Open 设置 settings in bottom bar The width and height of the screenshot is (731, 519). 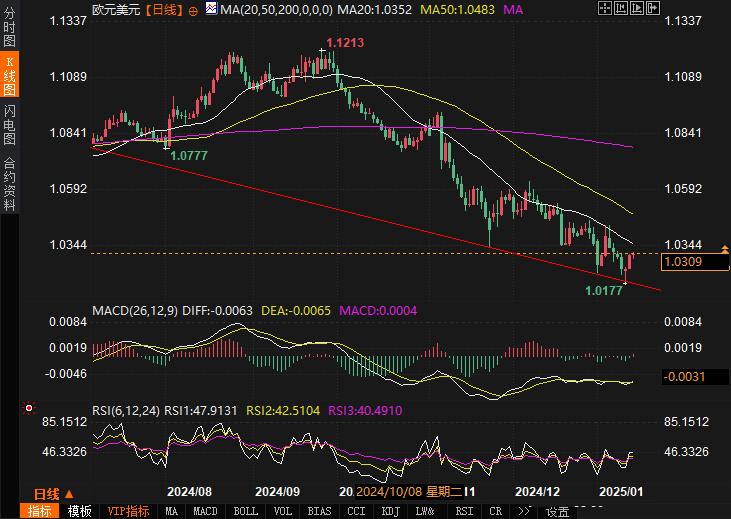(558, 511)
